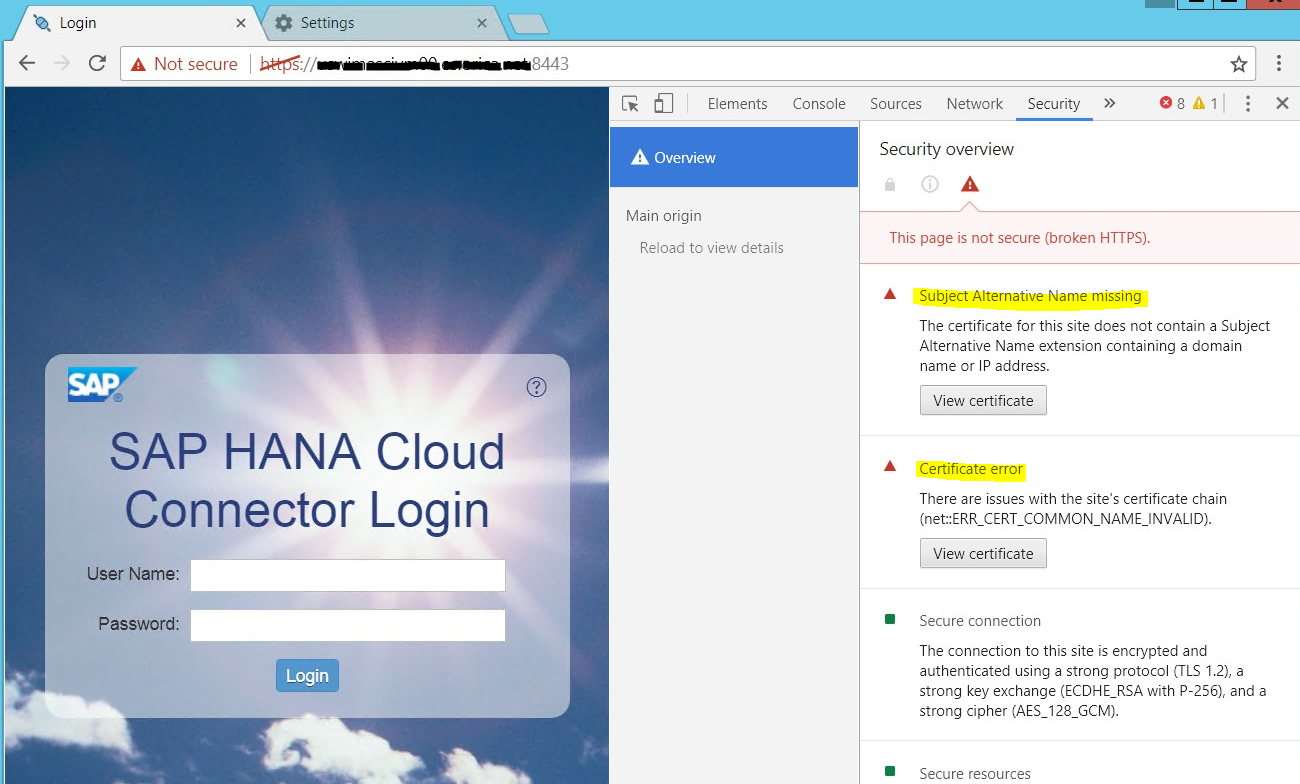Click the red error count badge showing 8
This screenshot has height=784, width=1300.
(1172, 103)
